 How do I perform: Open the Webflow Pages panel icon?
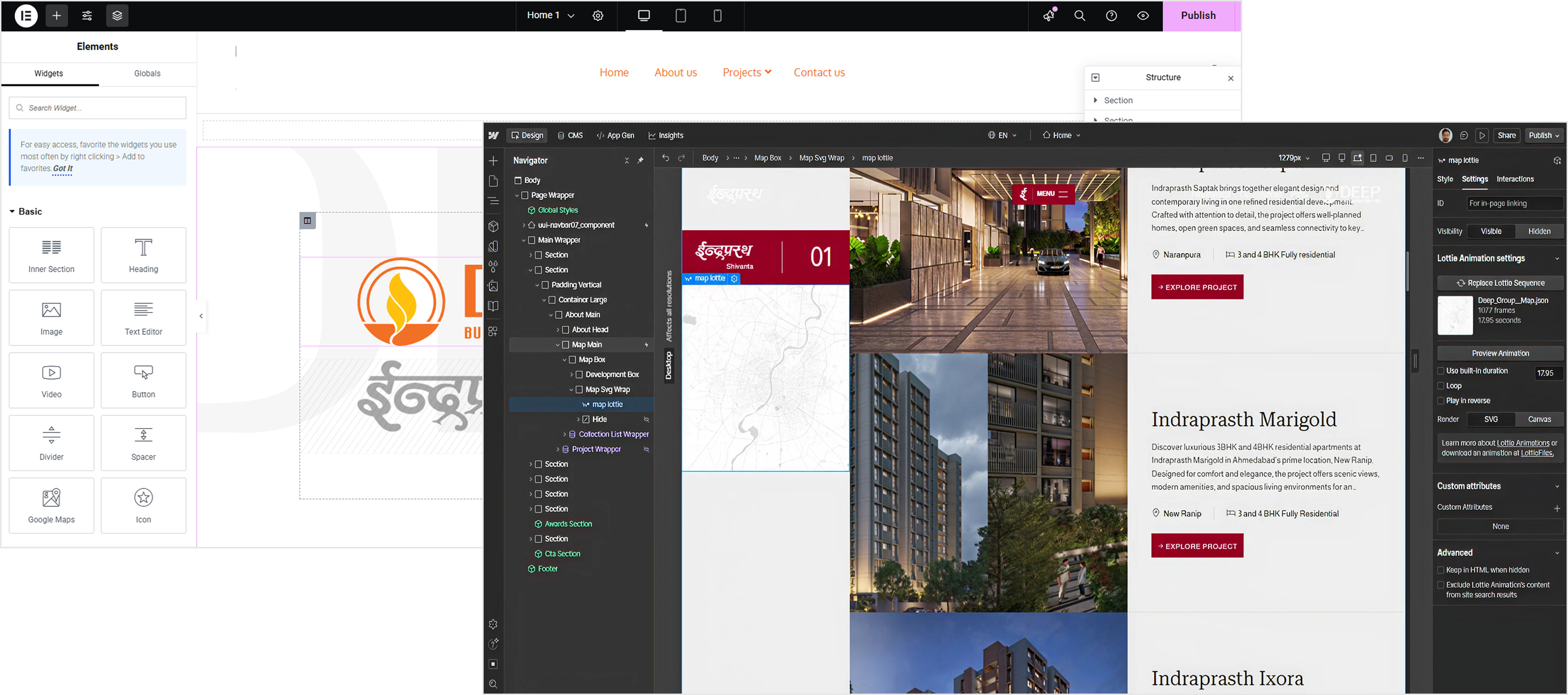coord(494,181)
